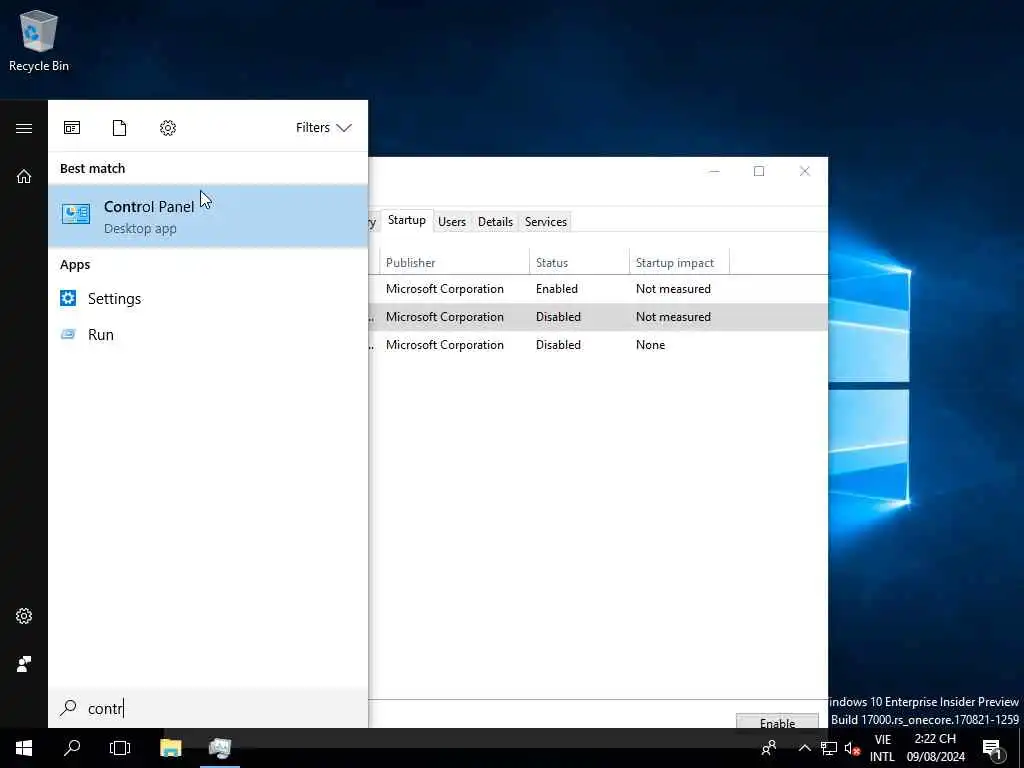The width and height of the screenshot is (1024, 768).
Task: Click 'None' startup impact cell
Action: (x=650, y=345)
